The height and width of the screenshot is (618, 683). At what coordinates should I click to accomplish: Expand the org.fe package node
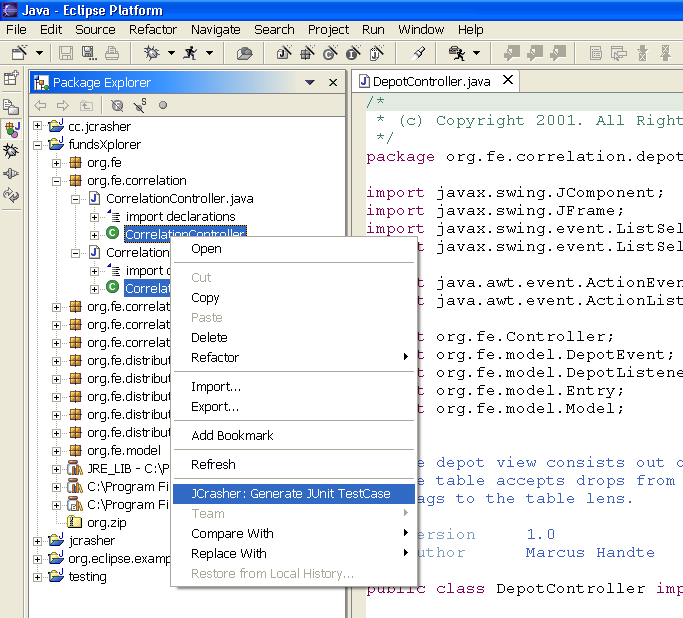56,163
